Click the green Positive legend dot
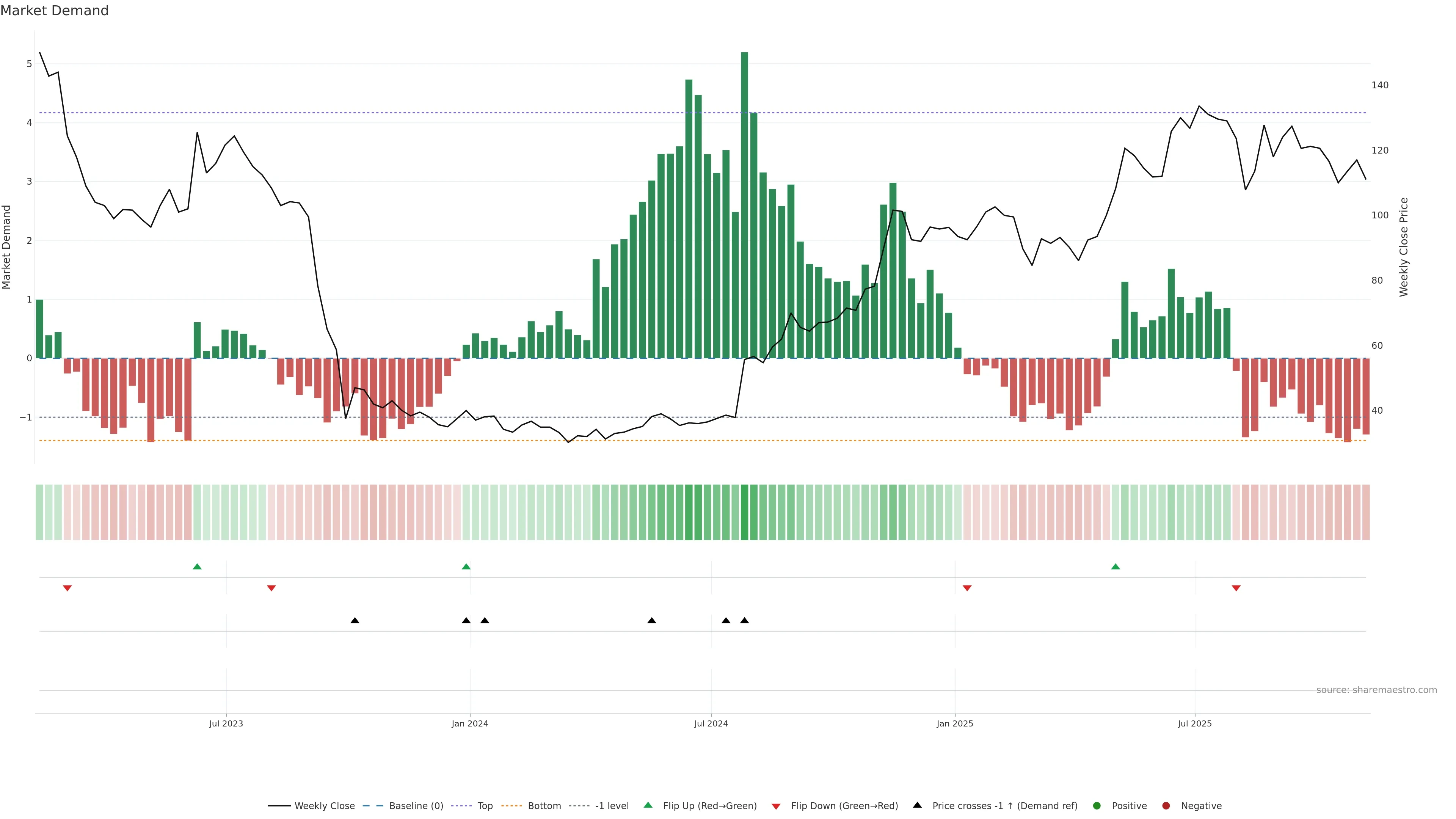1456x819 pixels. [x=1097, y=805]
